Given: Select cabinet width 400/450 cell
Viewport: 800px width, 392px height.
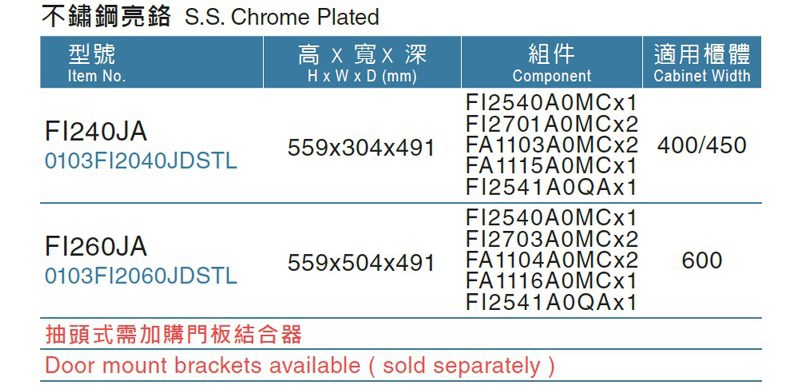Looking at the screenshot, I should point(702,146).
